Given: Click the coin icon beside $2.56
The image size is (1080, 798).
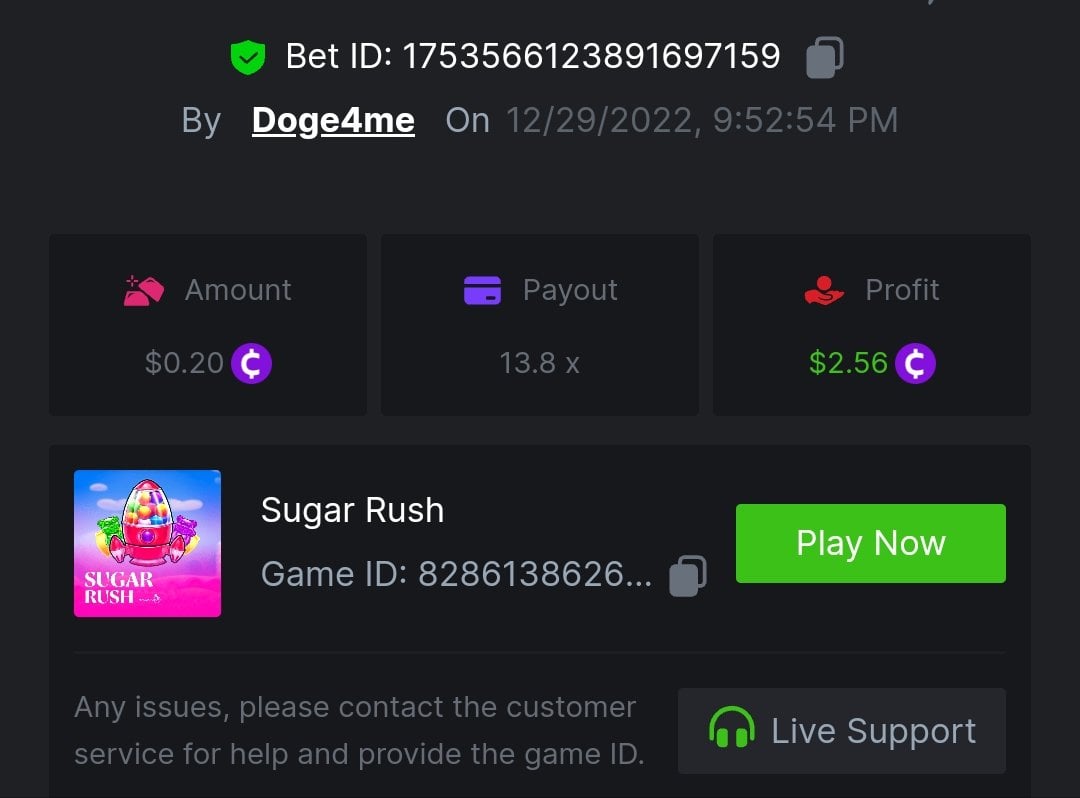Looking at the screenshot, I should [915, 363].
